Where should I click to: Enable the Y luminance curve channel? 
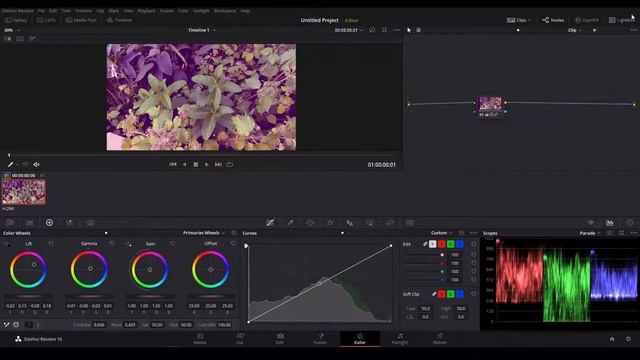coord(433,244)
